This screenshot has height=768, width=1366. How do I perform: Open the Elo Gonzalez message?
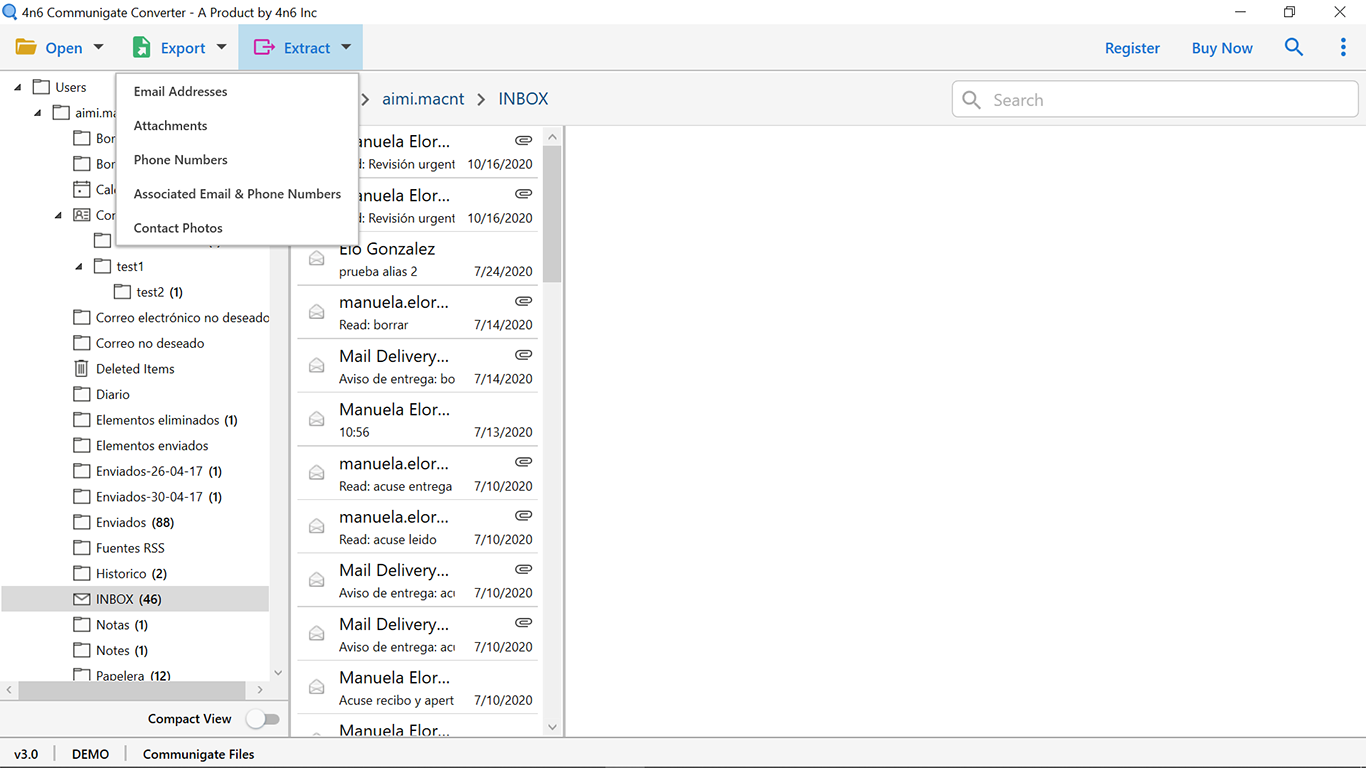[x=418, y=259]
